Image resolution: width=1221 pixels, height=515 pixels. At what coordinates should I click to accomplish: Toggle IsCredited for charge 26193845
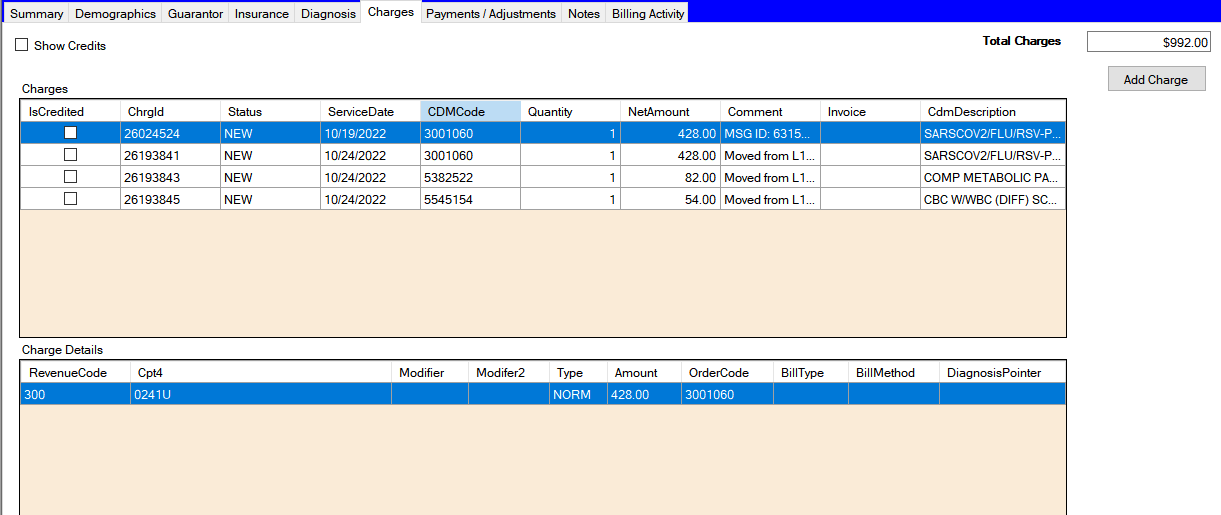pyautogui.click(x=70, y=199)
